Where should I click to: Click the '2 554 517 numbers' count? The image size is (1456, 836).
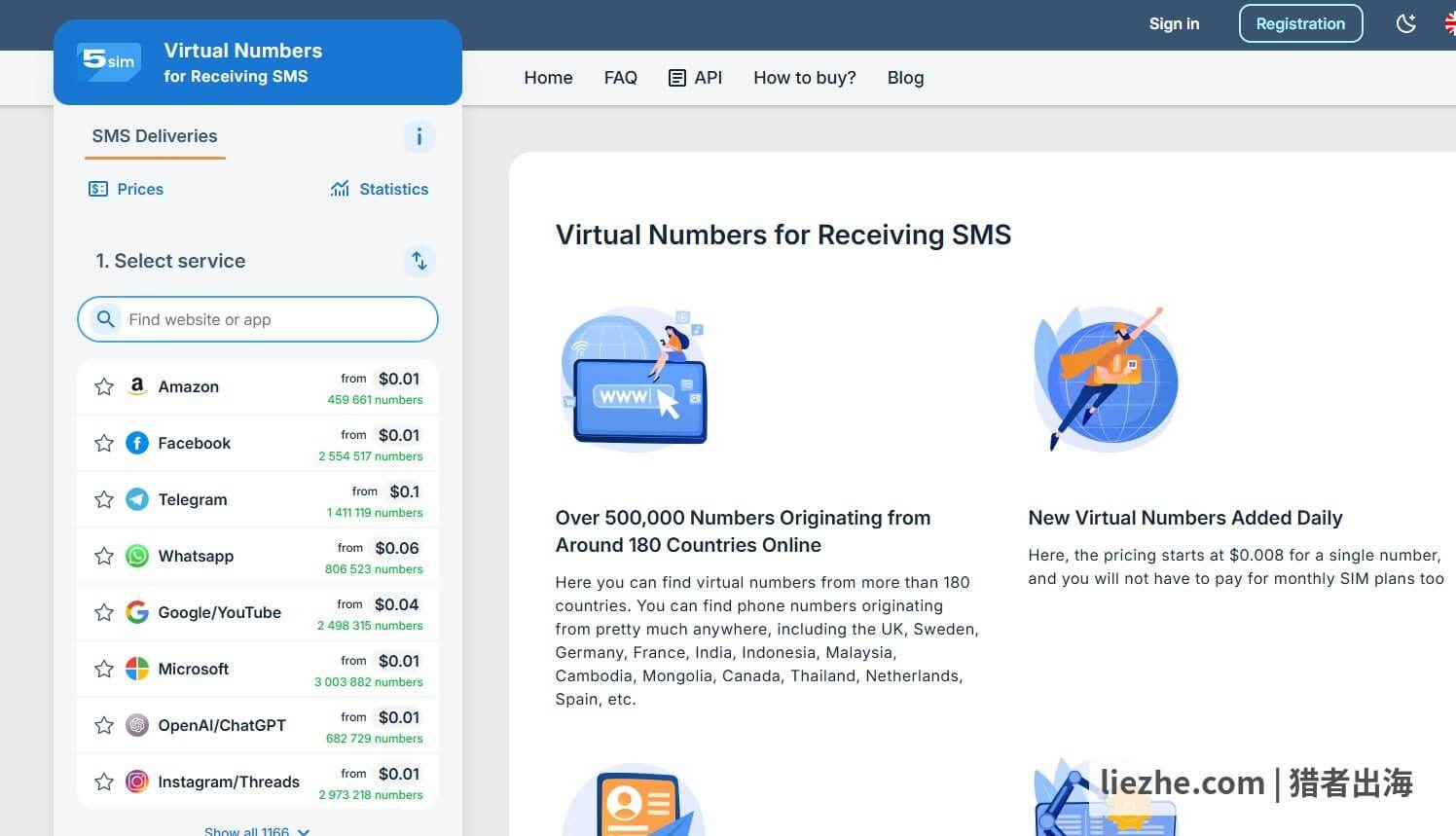click(371, 456)
